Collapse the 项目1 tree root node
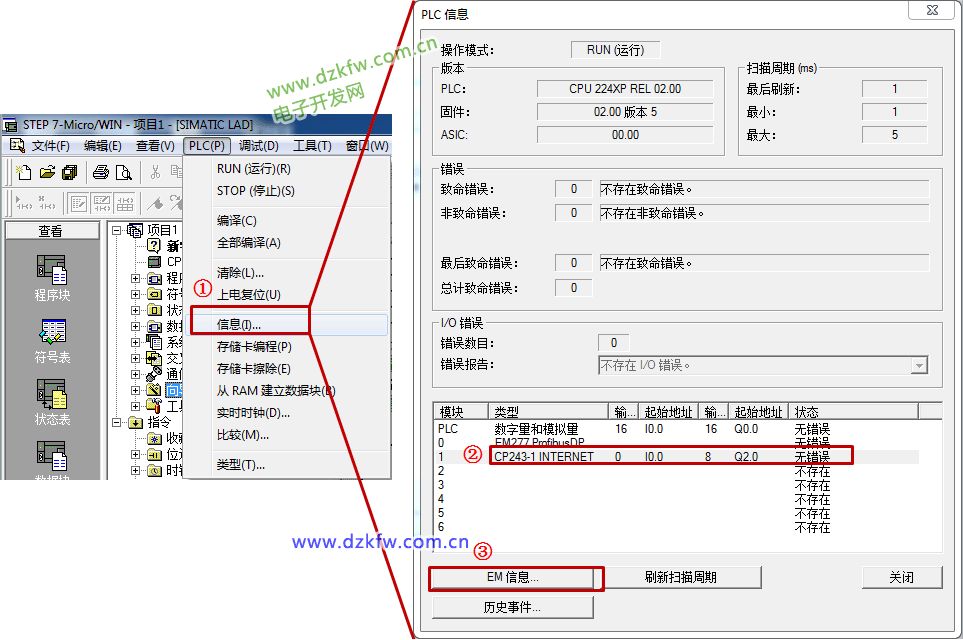The height and width of the screenshot is (640, 963). 117,230
